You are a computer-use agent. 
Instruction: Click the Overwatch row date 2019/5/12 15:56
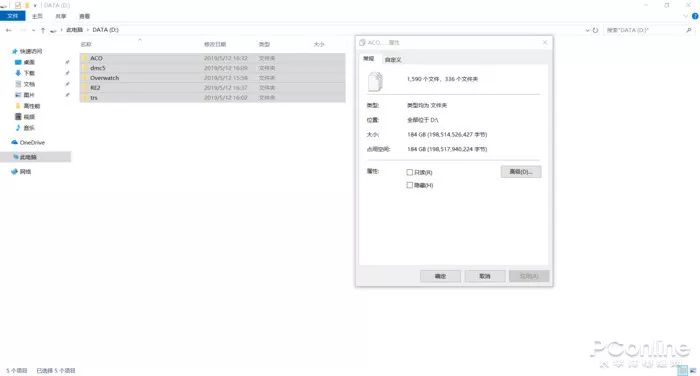click(x=225, y=78)
